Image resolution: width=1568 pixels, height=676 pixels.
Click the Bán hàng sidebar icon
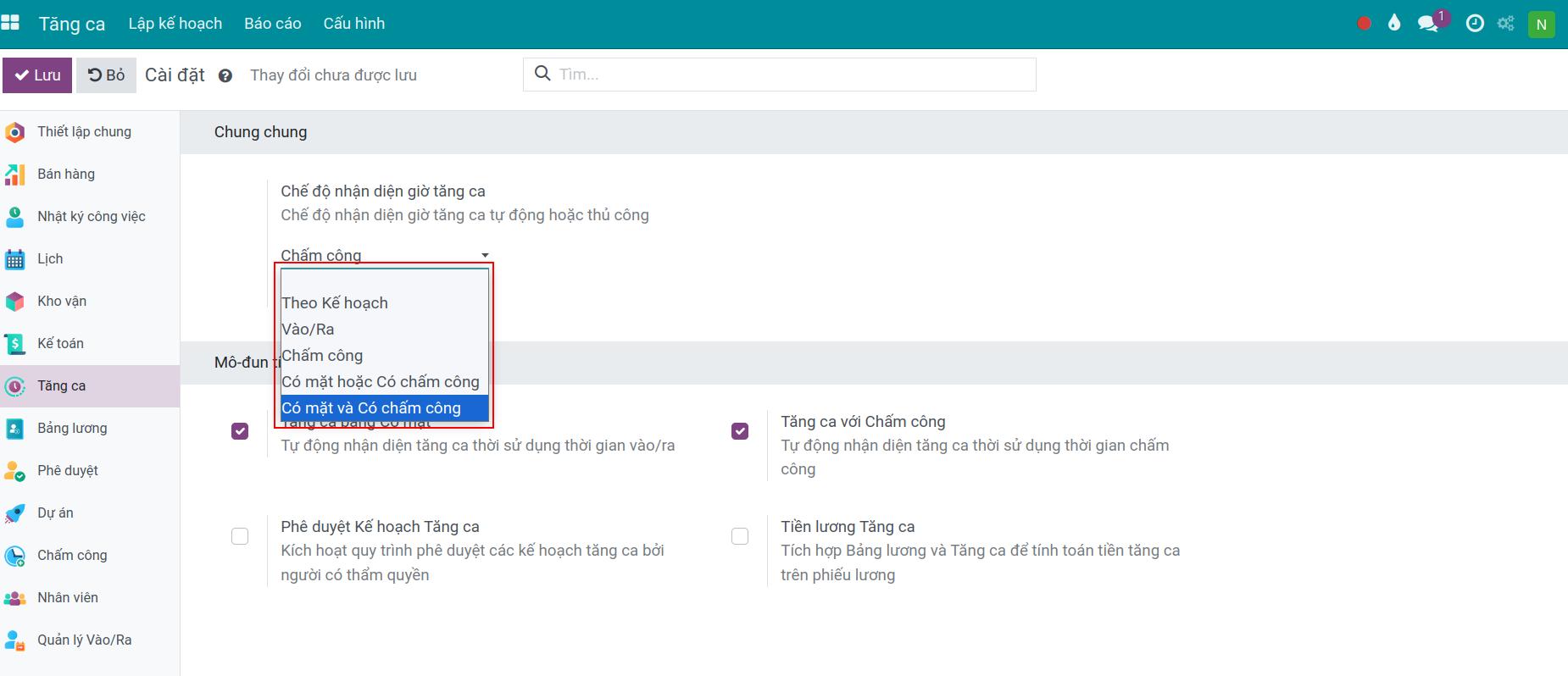click(x=14, y=175)
